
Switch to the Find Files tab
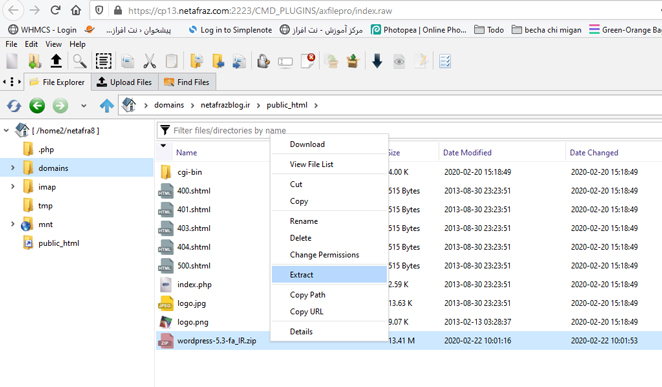[x=187, y=82]
